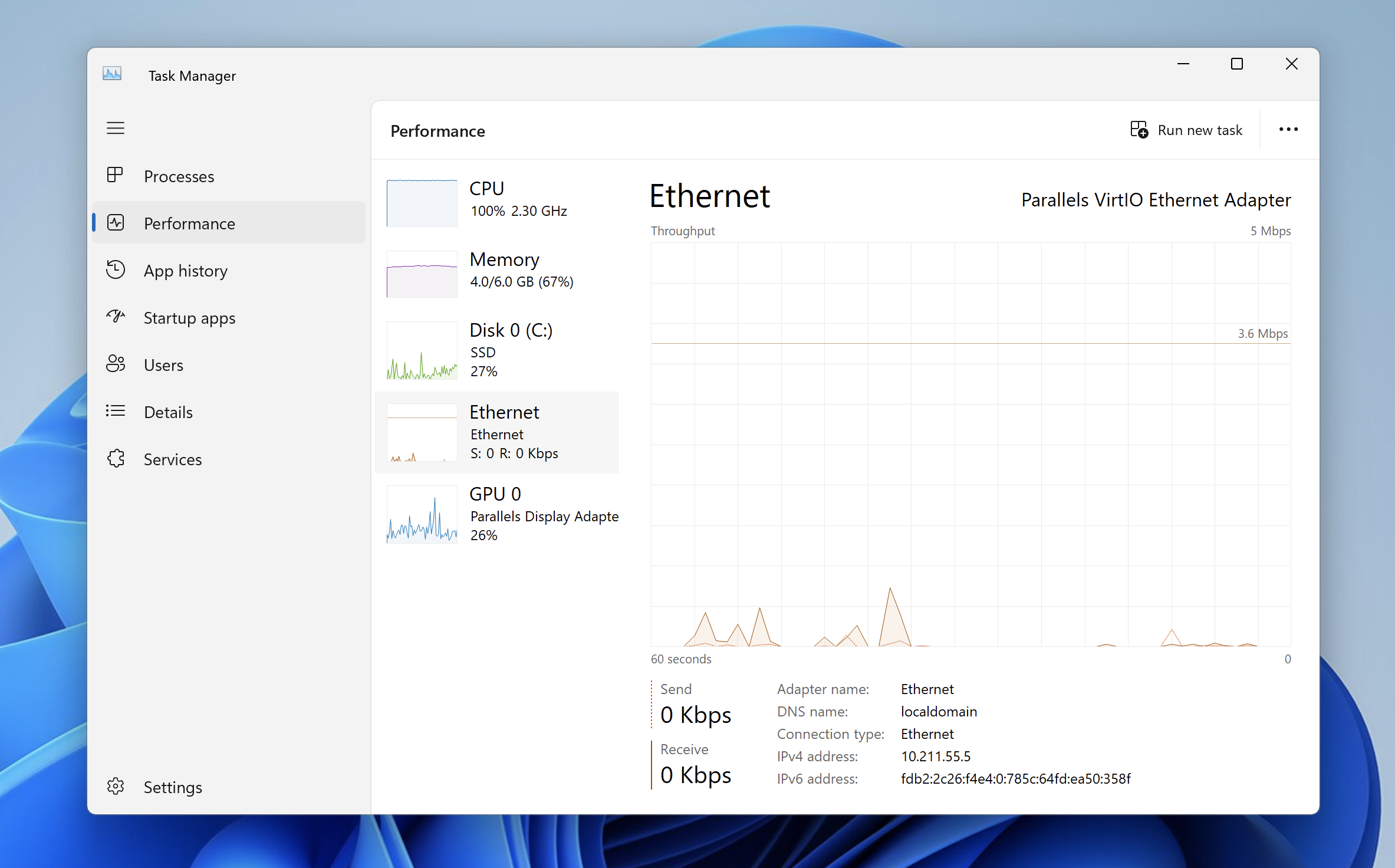1395x868 pixels.
Task: Click the IPv4 address value 10.211.55.5
Action: point(936,757)
